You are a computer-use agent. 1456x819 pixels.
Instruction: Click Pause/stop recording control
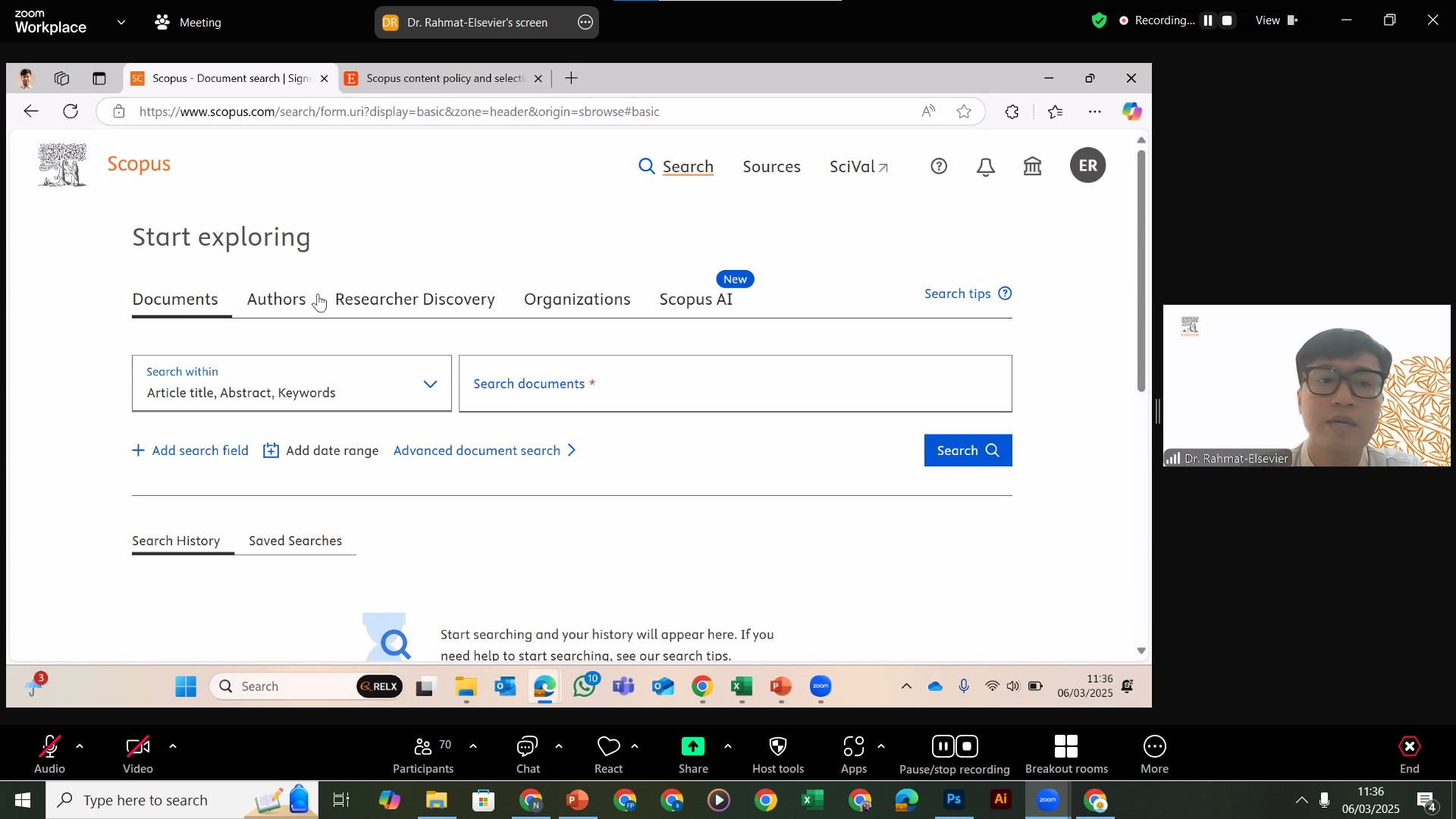click(x=955, y=755)
